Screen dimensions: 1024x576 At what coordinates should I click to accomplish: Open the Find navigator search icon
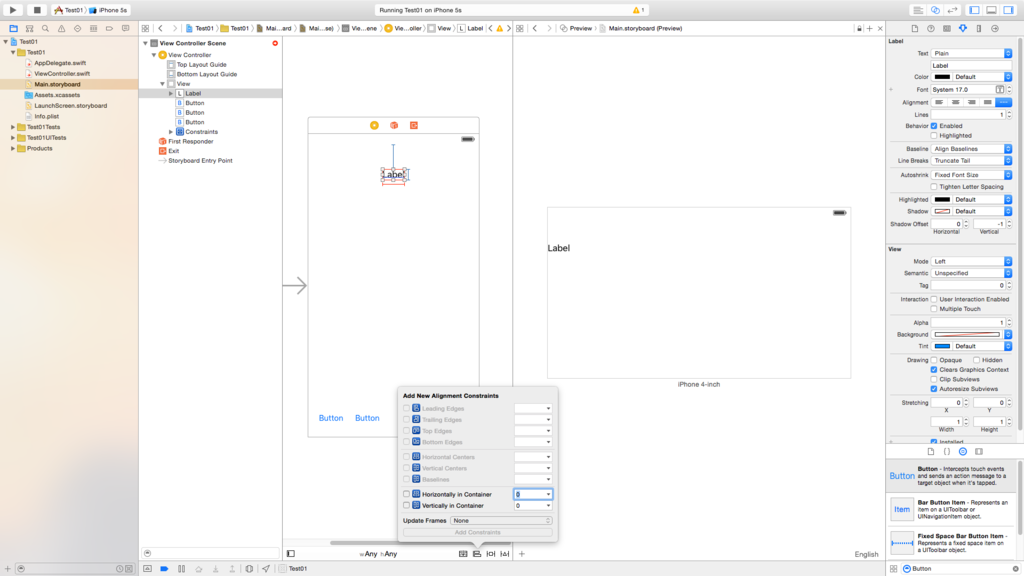tap(45, 28)
